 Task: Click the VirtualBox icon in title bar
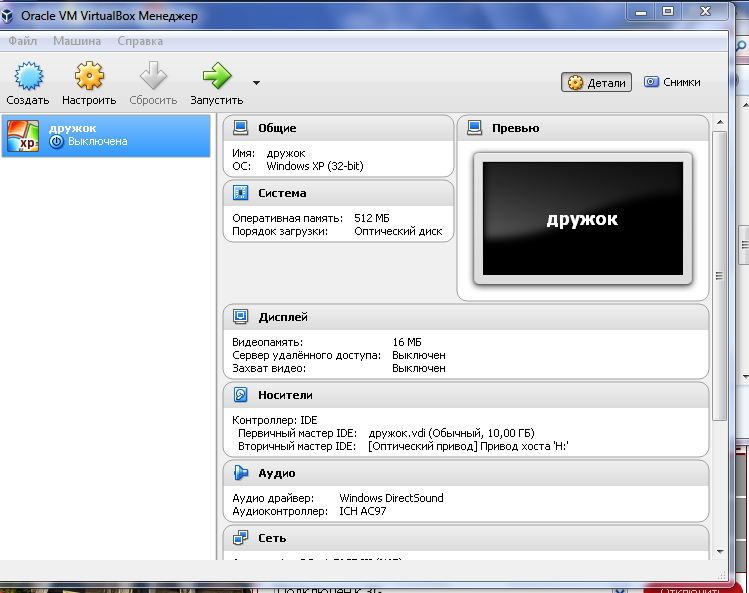tap(7, 16)
